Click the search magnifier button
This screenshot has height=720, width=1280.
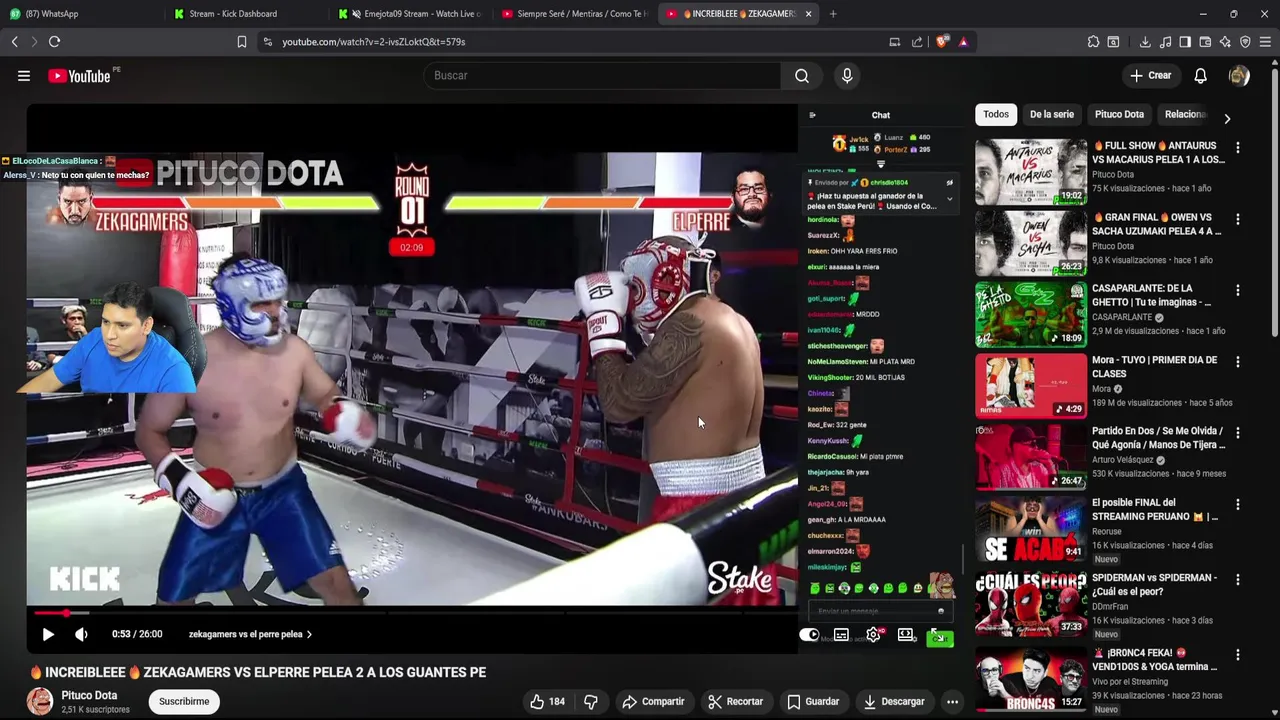point(802,76)
